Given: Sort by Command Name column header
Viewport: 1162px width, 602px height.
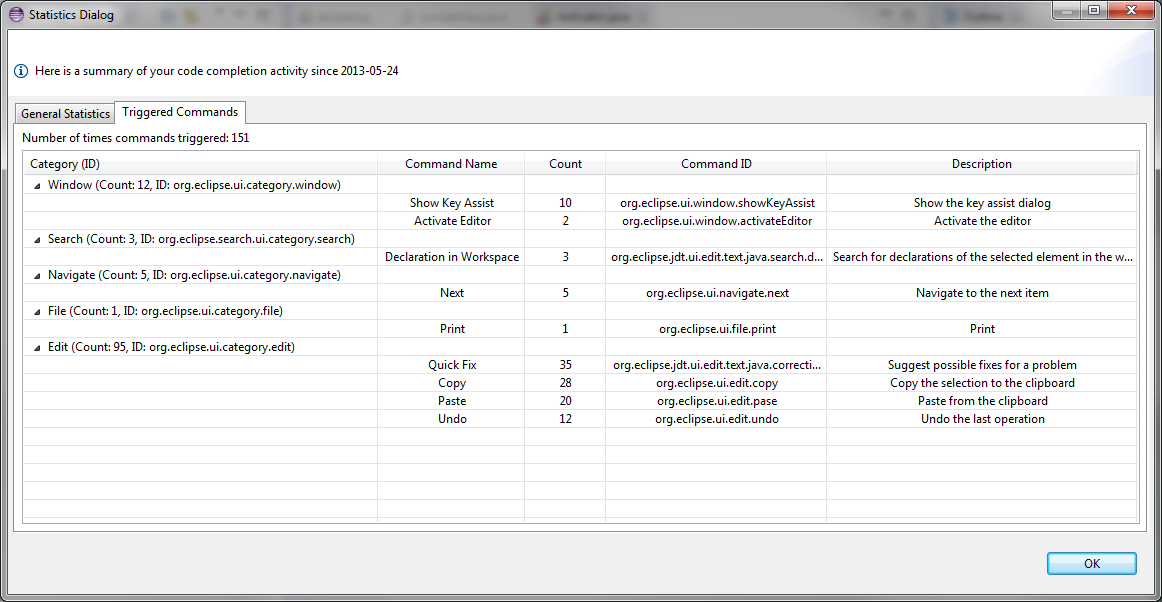Looking at the screenshot, I should tap(450, 164).
